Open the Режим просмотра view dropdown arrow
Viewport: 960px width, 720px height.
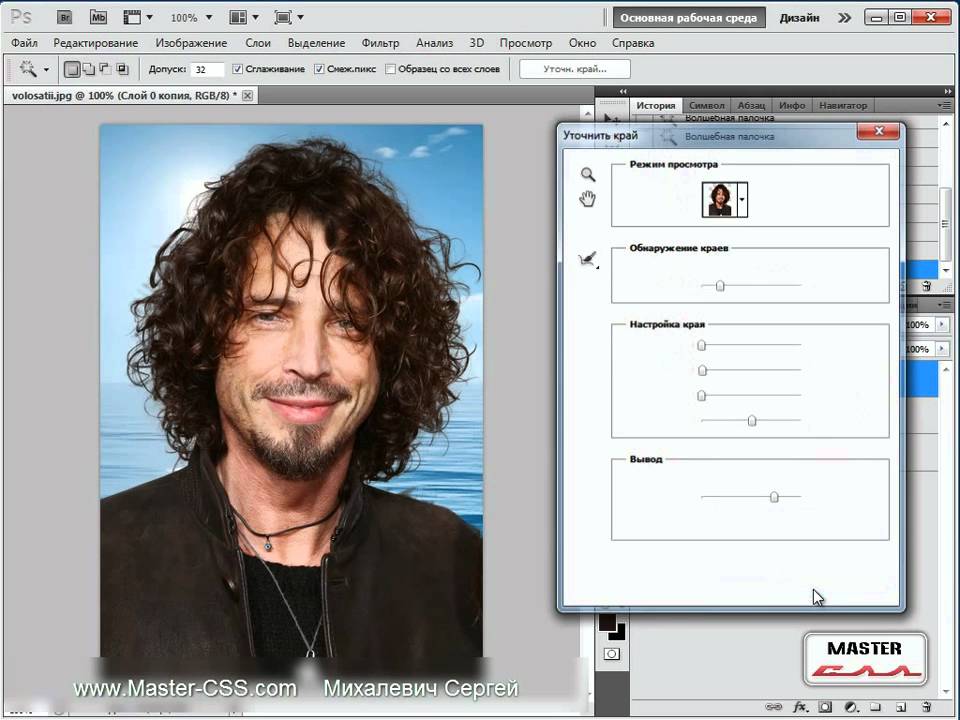743,200
